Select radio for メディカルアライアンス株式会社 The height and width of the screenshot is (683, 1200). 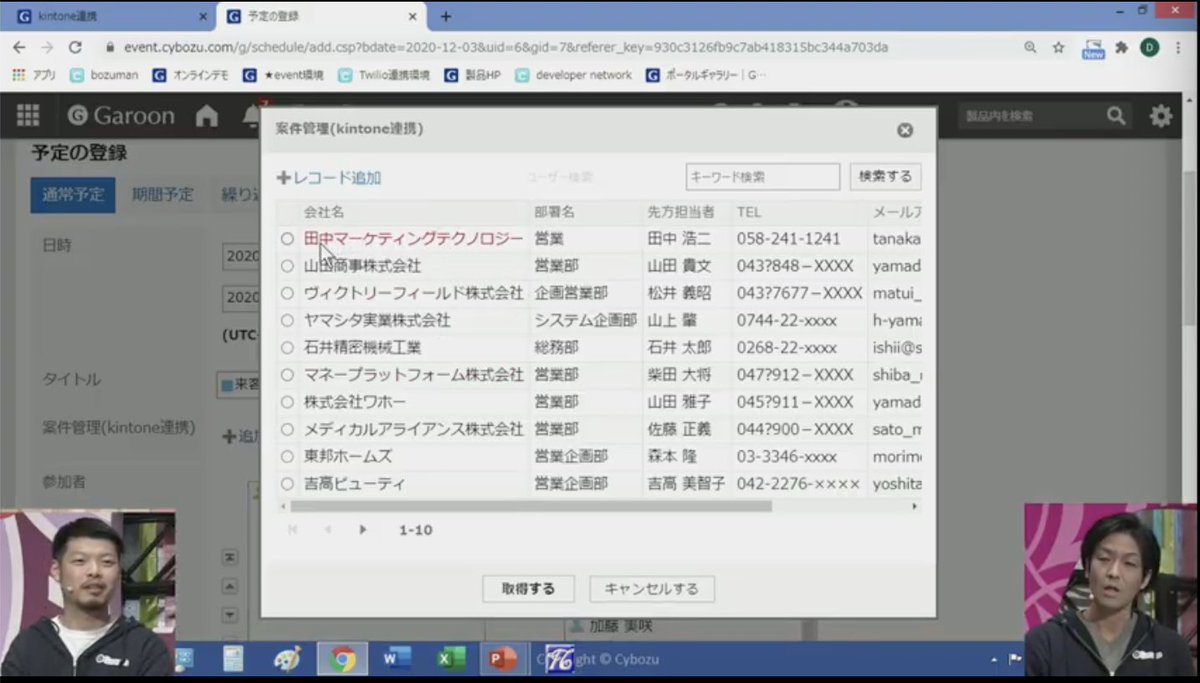pyautogui.click(x=287, y=429)
